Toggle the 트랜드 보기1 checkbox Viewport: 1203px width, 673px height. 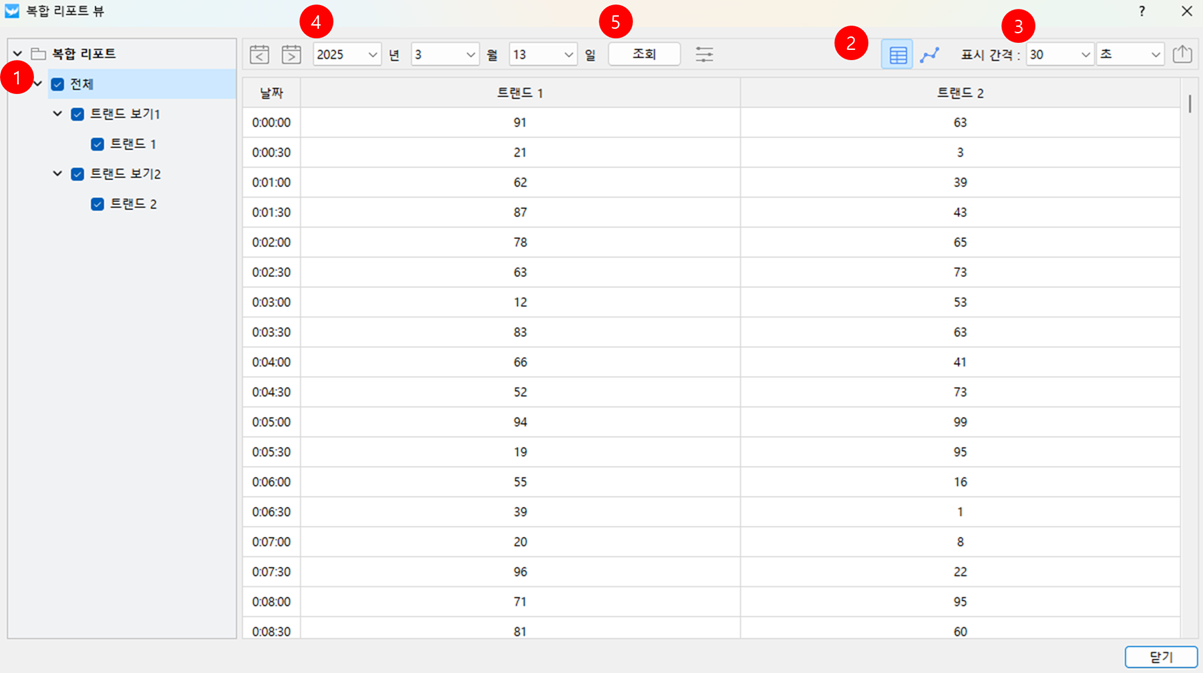pyautogui.click(x=78, y=114)
